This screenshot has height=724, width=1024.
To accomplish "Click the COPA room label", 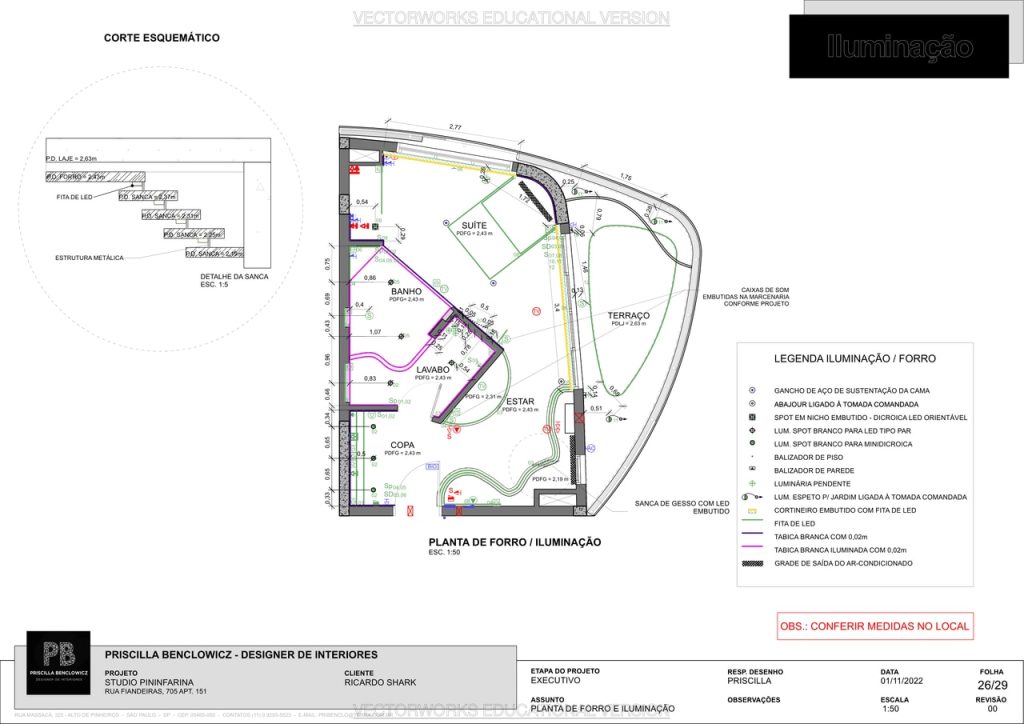I will point(402,445).
